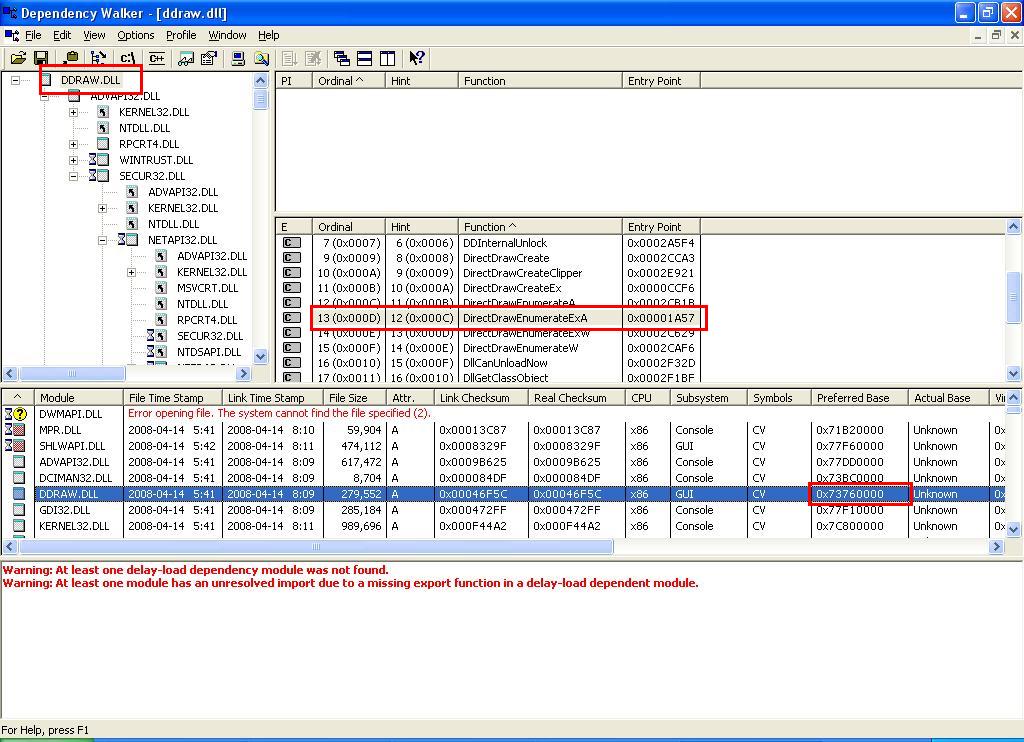Image resolution: width=1024 pixels, height=742 pixels.
Task: Click the Cascade windows toolbar icon
Action: click(342, 58)
